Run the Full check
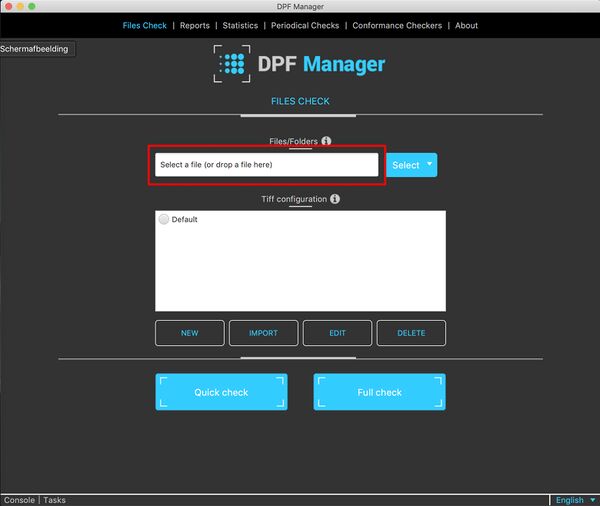Image resolution: width=600 pixels, height=506 pixels. pos(379,392)
